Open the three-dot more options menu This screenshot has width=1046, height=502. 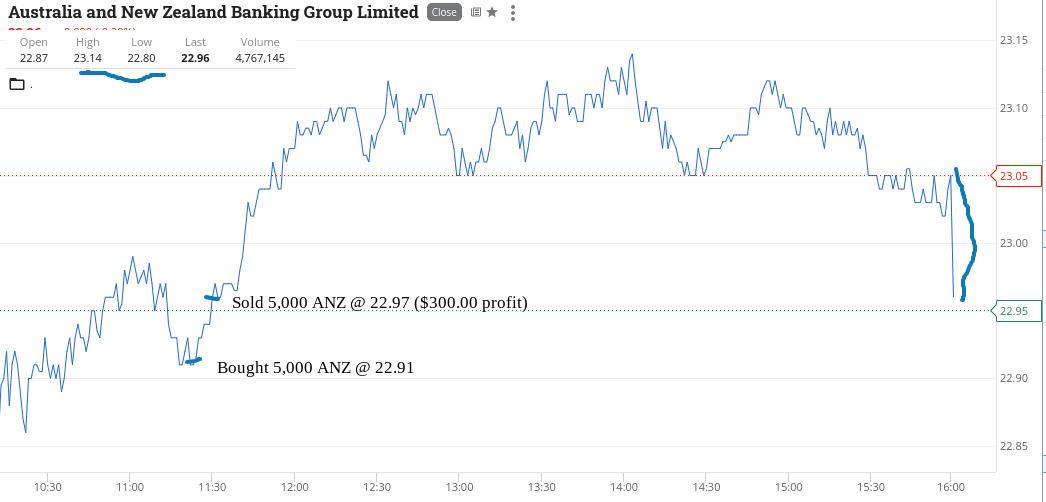click(512, 13)
